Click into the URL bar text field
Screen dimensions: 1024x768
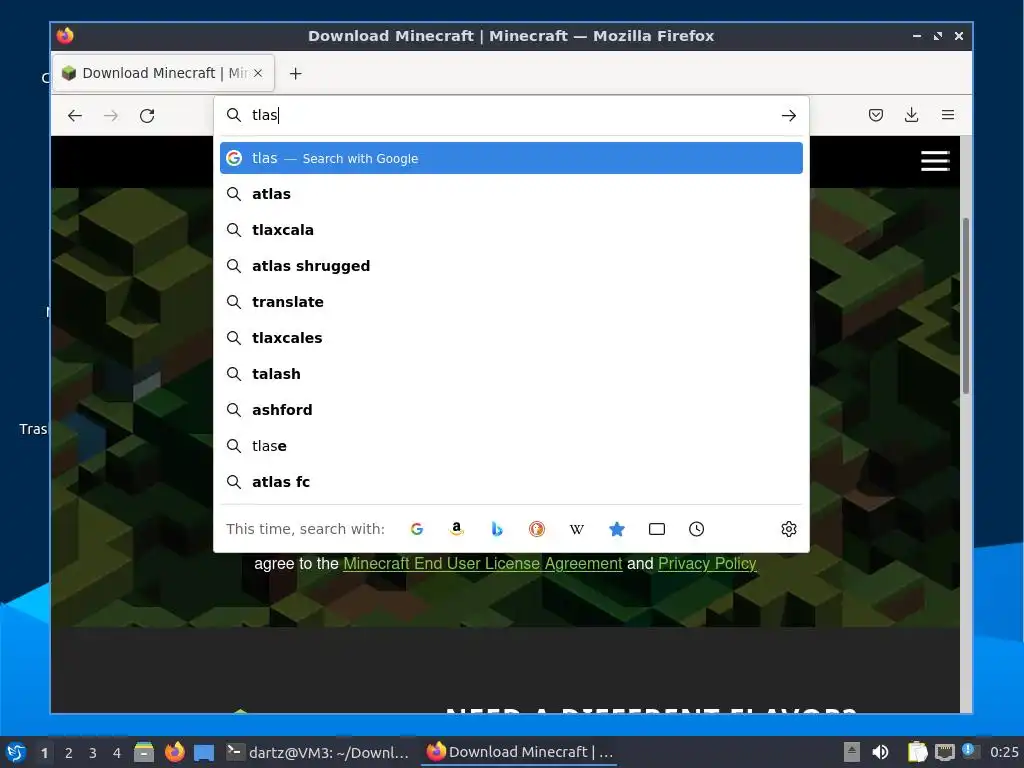(x=509, y=115)
